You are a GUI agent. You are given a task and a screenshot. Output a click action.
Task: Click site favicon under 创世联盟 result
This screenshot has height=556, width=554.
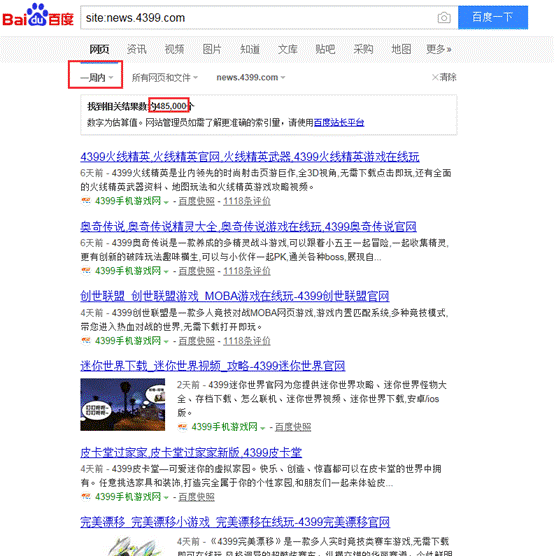click(86, 341)
